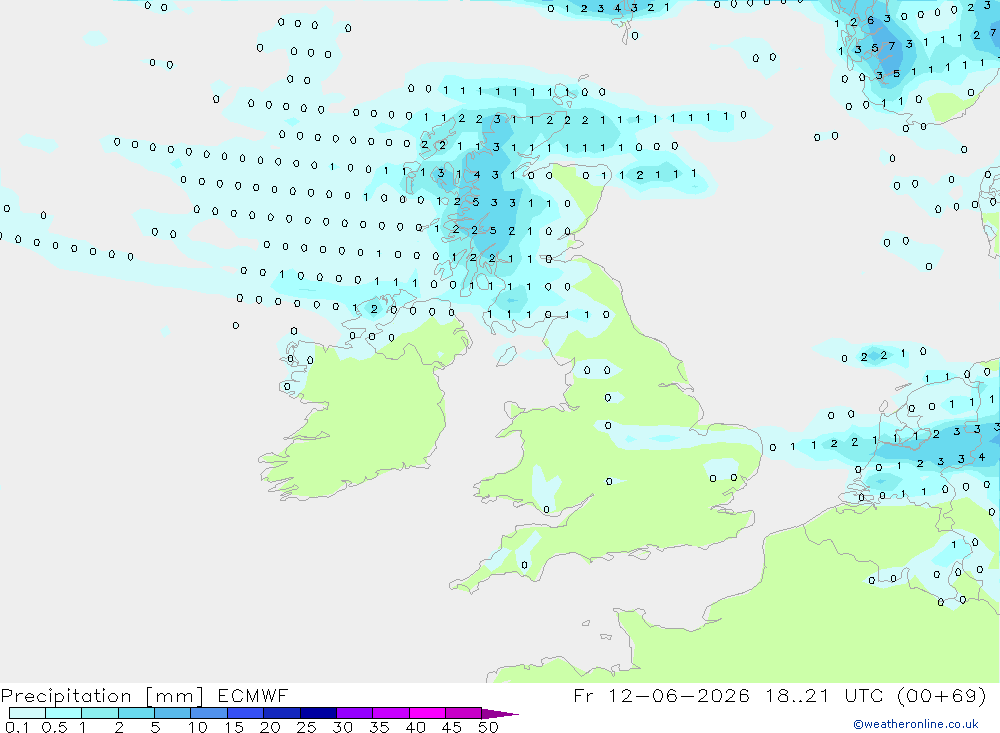Screen dimensions: 1000x733
Task: Click legend scale label '50'
Action: click(488, 727)
